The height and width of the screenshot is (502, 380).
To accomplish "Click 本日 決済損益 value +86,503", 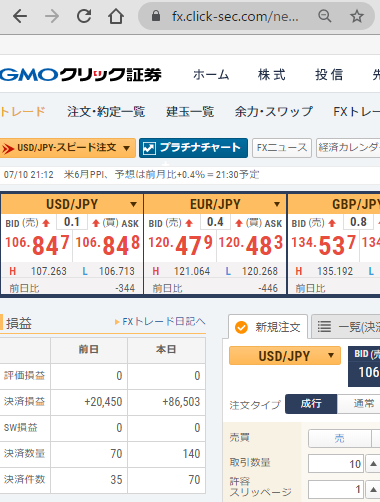I will point(181,402).
